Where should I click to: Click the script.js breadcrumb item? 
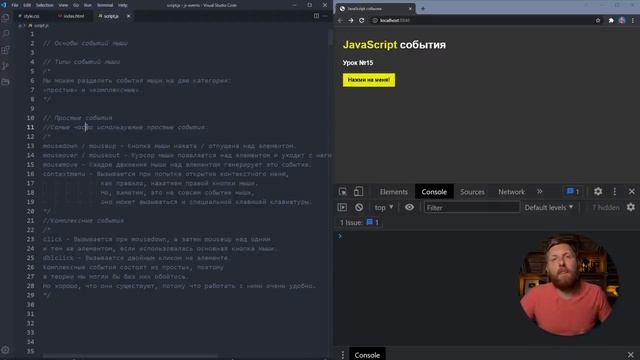39,25
